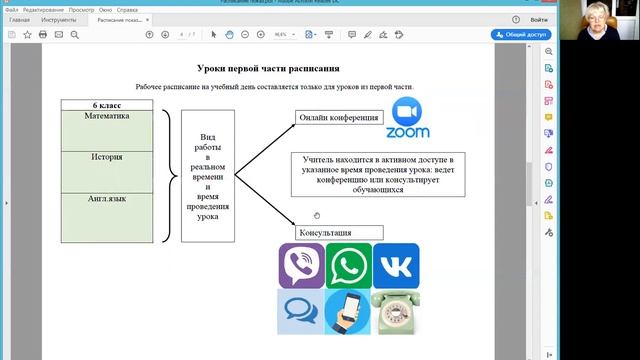The height and width of the screenshot is (360, 640).
Task: Open the Файл menu
Action: (x=11, y=10)
